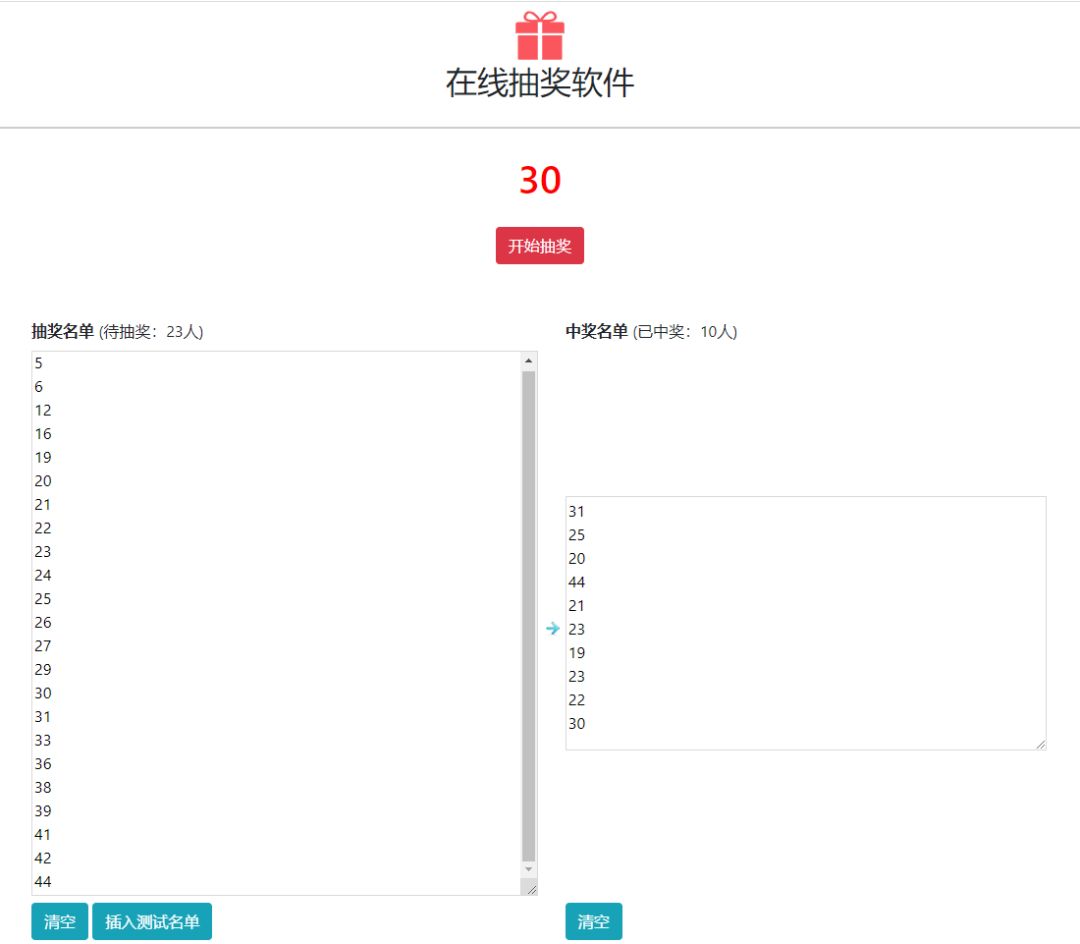
Task: Click entry 41 in the 抽奖名单 list
Action: [43, 835]
